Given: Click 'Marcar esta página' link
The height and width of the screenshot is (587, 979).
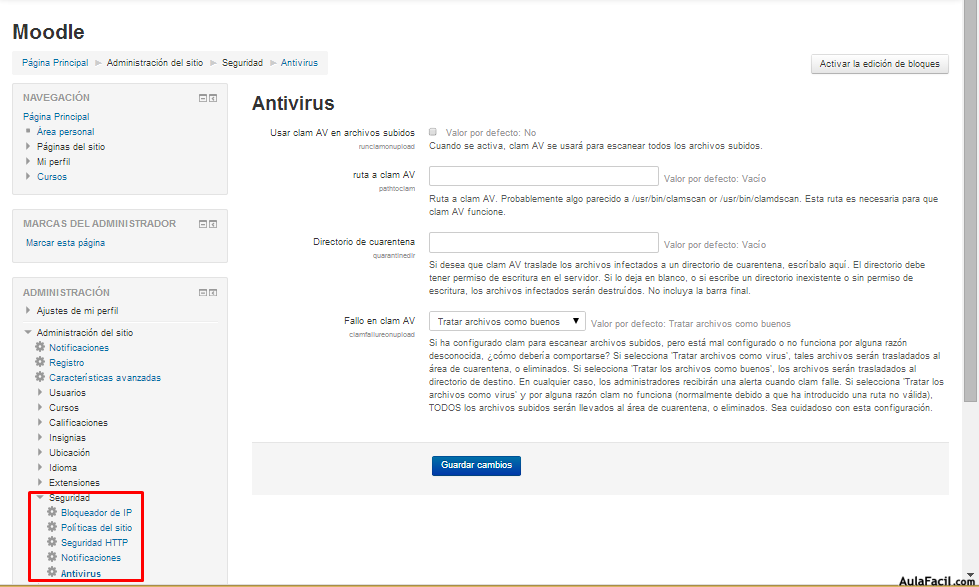Looking at the screenshot, I should coord(66,243).
